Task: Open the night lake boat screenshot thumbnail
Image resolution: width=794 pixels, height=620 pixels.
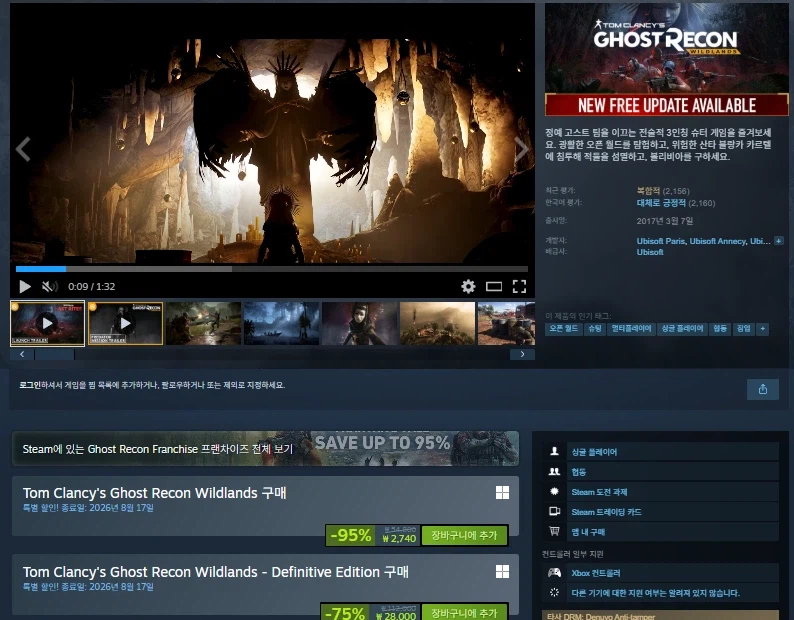Action: click(282, 324)
